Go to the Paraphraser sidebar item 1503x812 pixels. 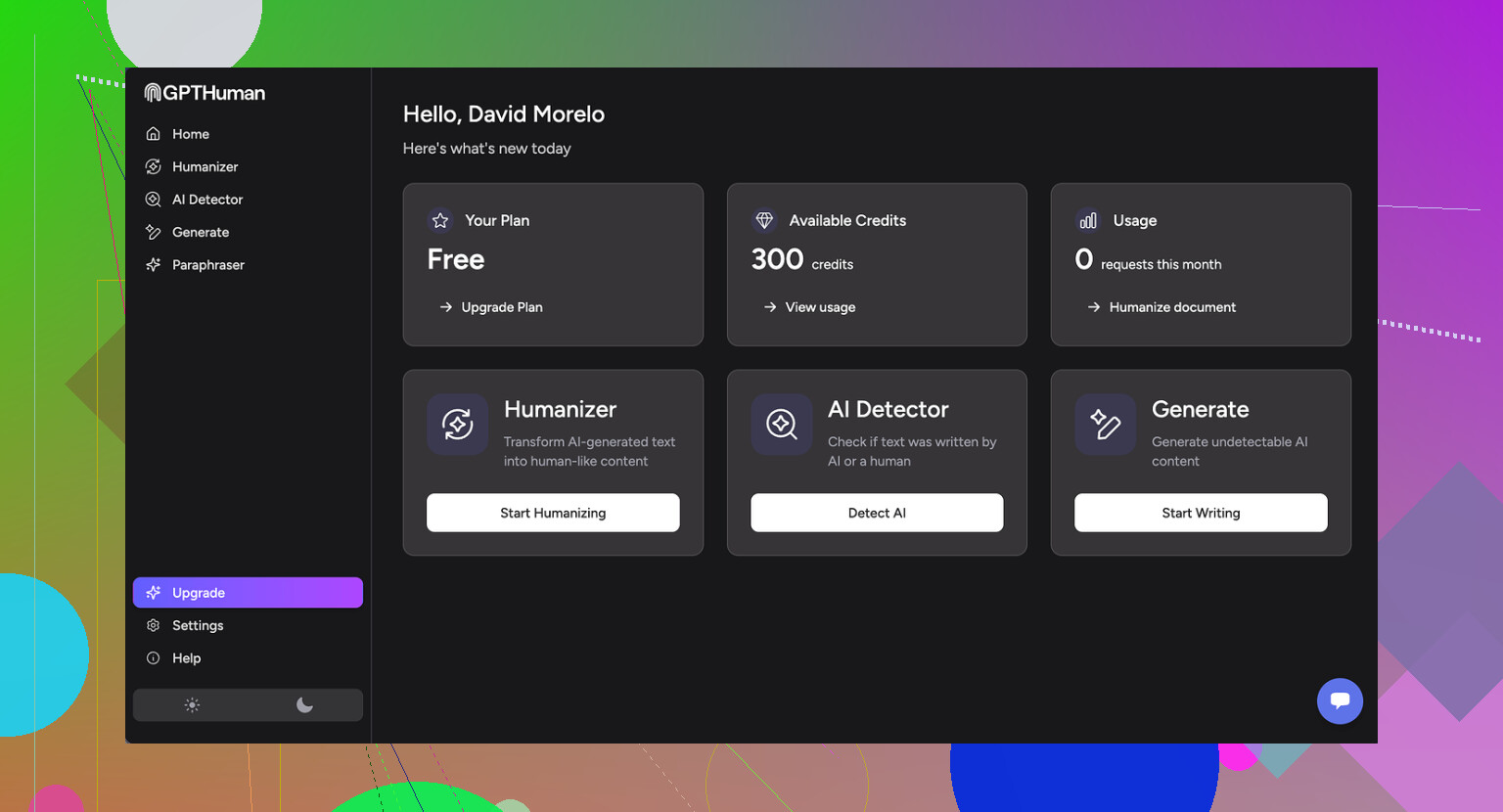pos(207,265)
